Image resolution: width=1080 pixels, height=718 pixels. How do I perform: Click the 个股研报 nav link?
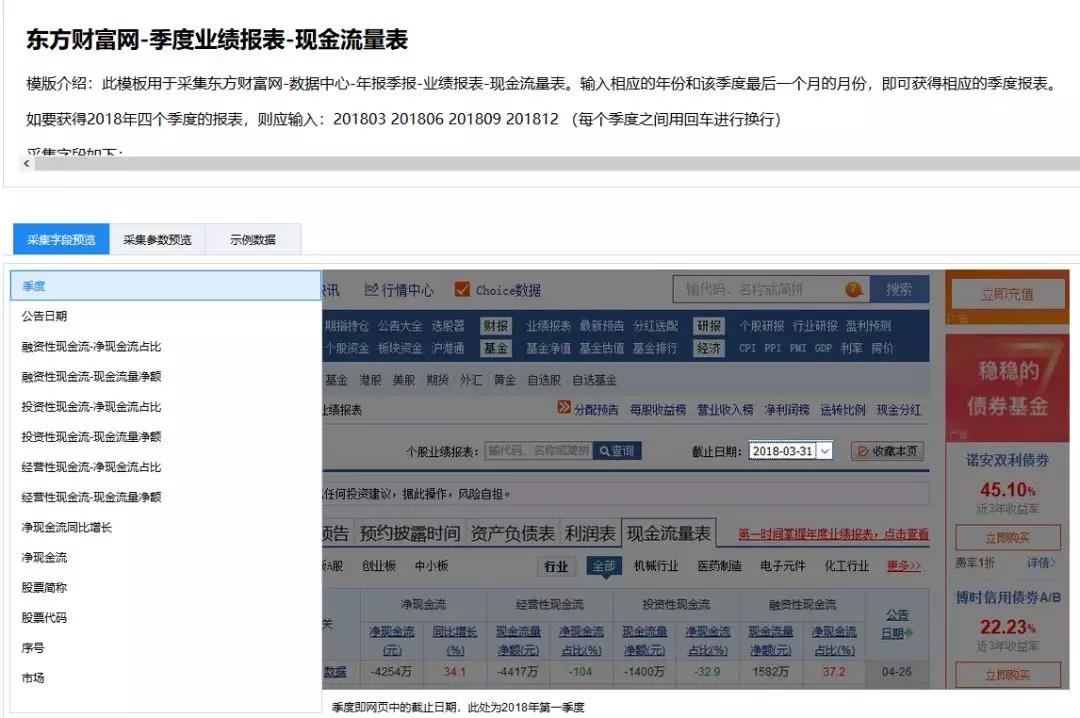coord(762,326)
